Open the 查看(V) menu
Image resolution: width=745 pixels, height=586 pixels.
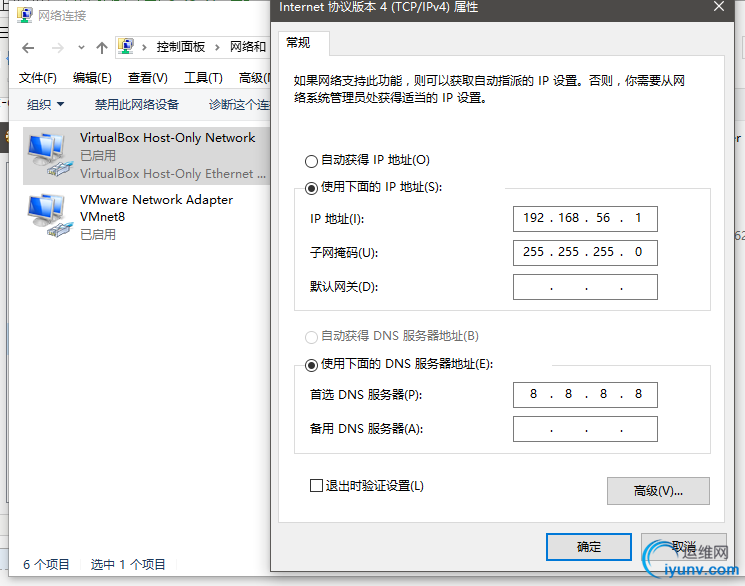coord(148,77)
